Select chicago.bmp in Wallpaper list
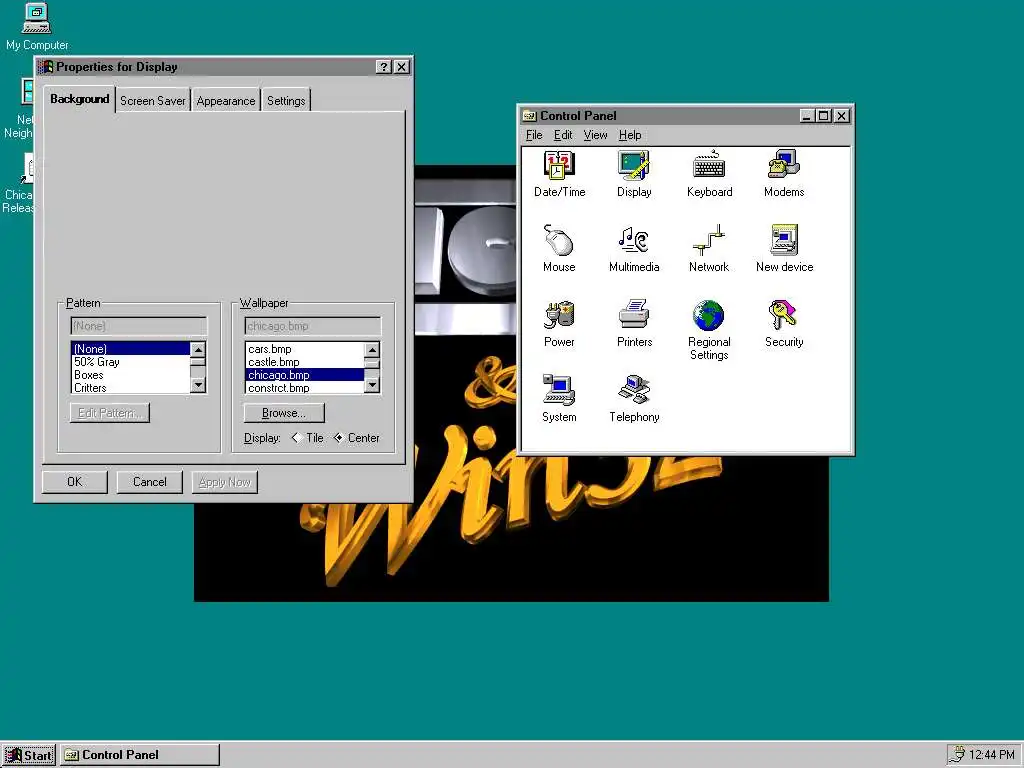This screenshot has height=768, width=1024. [304, 375]
